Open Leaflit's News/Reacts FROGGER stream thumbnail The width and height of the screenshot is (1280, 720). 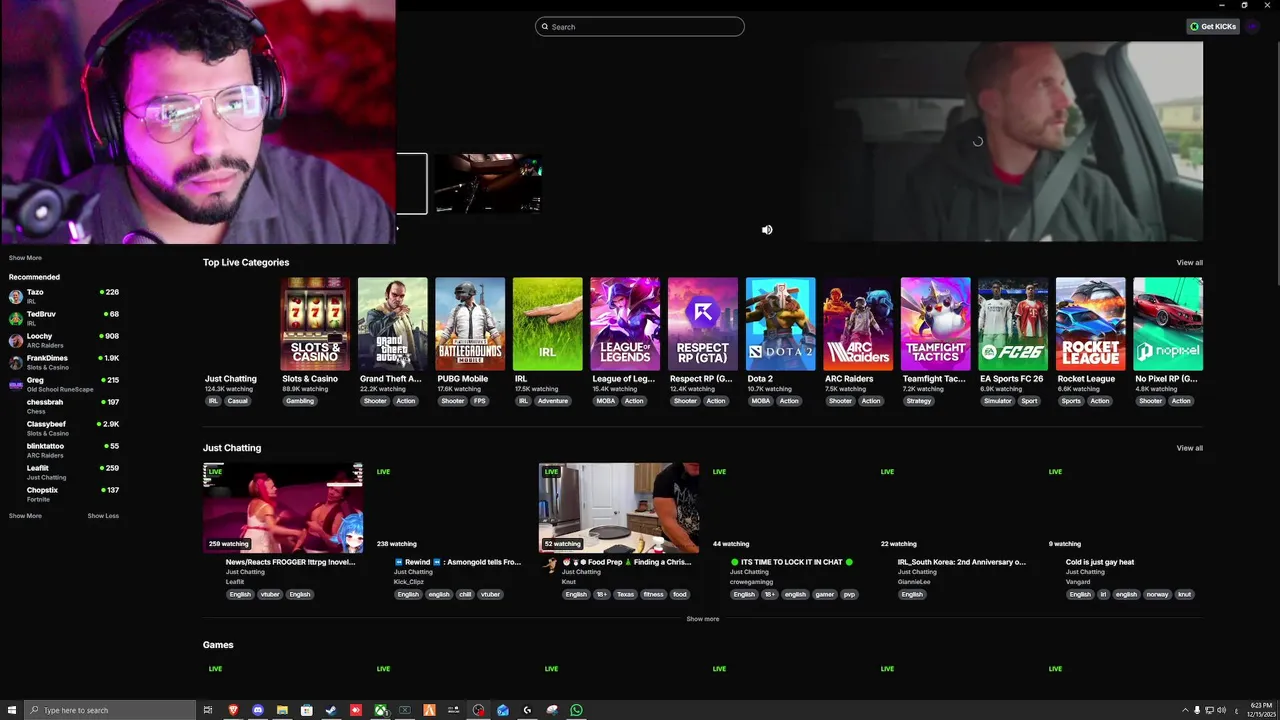coord(283,508)
